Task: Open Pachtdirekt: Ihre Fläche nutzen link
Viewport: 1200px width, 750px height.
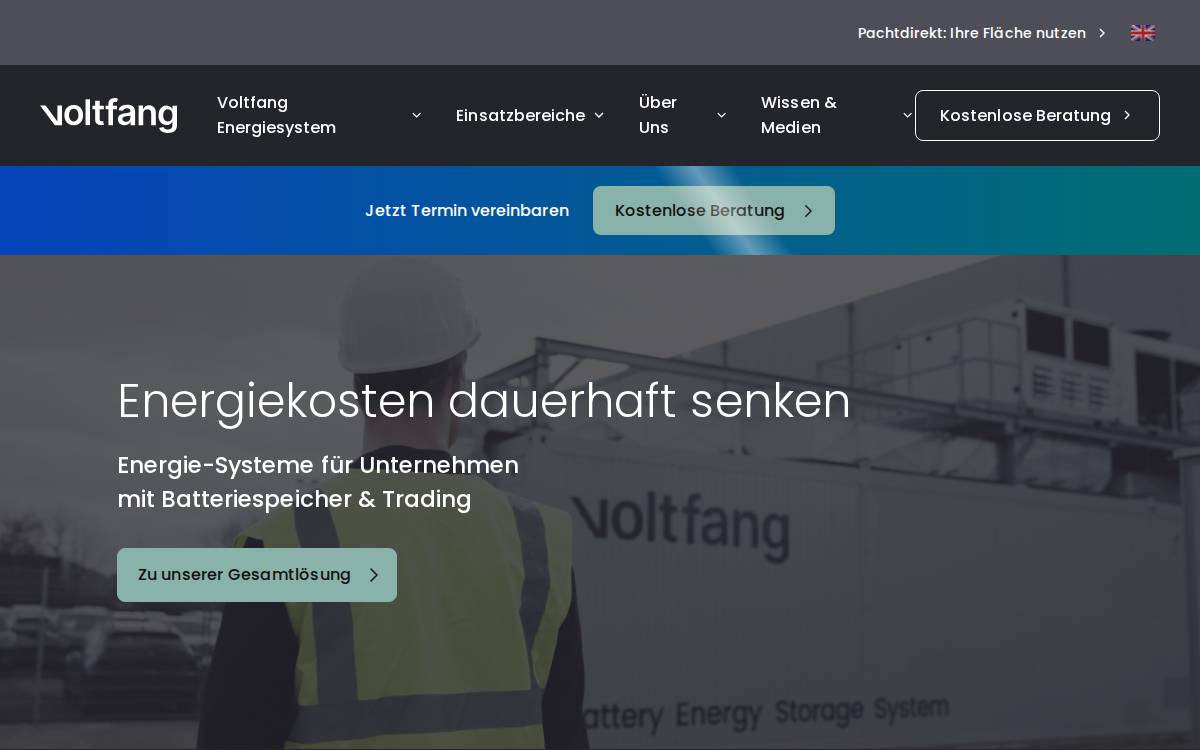Action: (971, 33)
